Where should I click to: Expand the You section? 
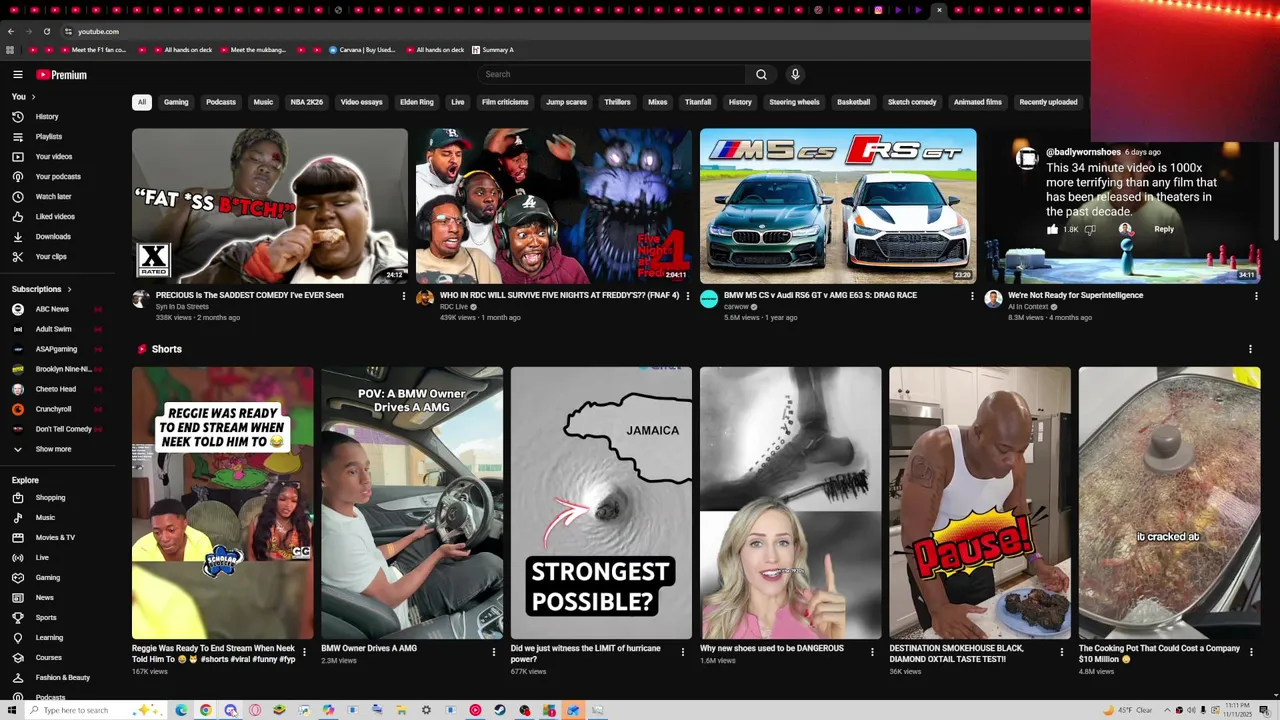pos(23,97)
